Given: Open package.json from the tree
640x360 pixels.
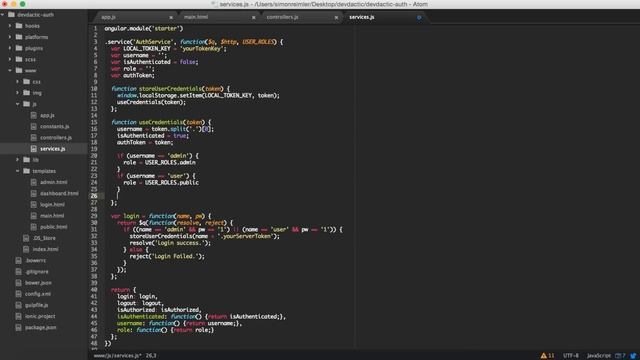Looking at the screenshot, I should (40, 327).
